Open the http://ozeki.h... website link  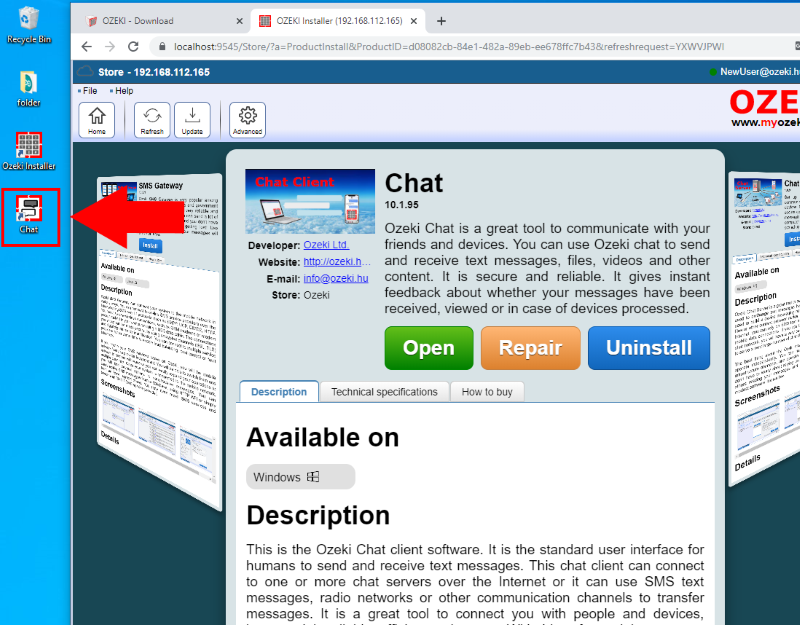point(337,262)
